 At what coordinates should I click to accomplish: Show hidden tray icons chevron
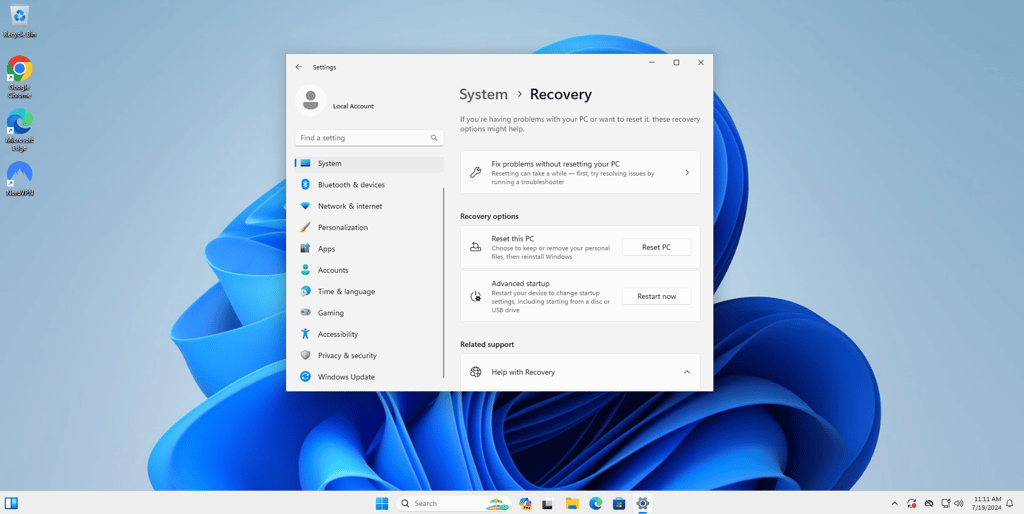pos(894,504)
